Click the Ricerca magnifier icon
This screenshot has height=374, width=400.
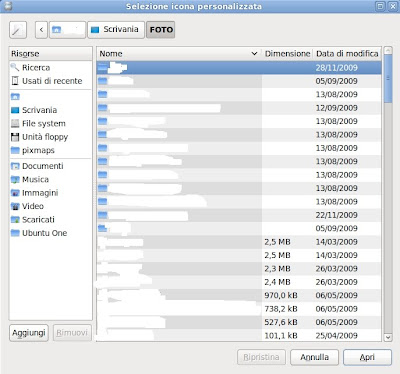pos(15,67)
